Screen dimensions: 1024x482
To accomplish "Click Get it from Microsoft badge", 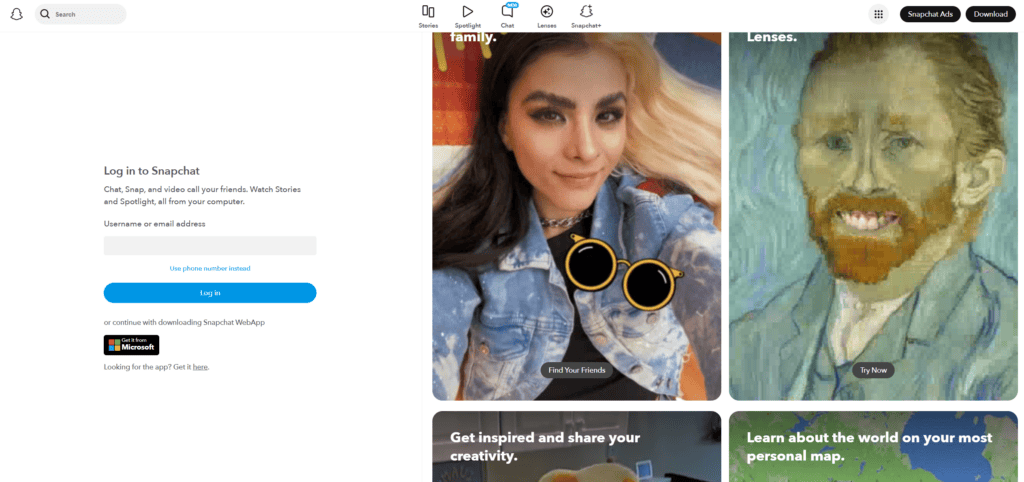I will (x=131, y=345).
